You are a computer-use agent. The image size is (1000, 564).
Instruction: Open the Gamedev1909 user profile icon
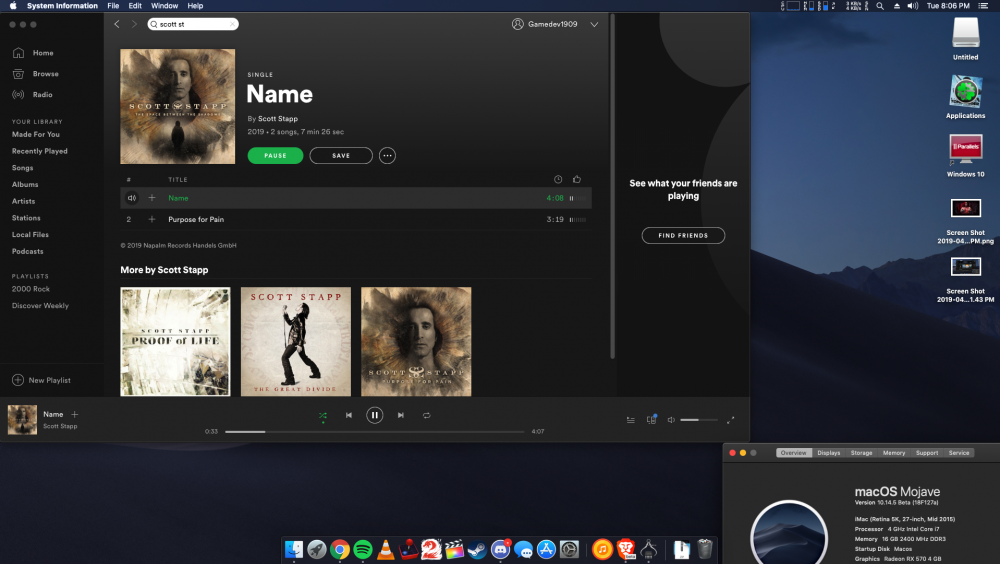[x=517, y=24]
